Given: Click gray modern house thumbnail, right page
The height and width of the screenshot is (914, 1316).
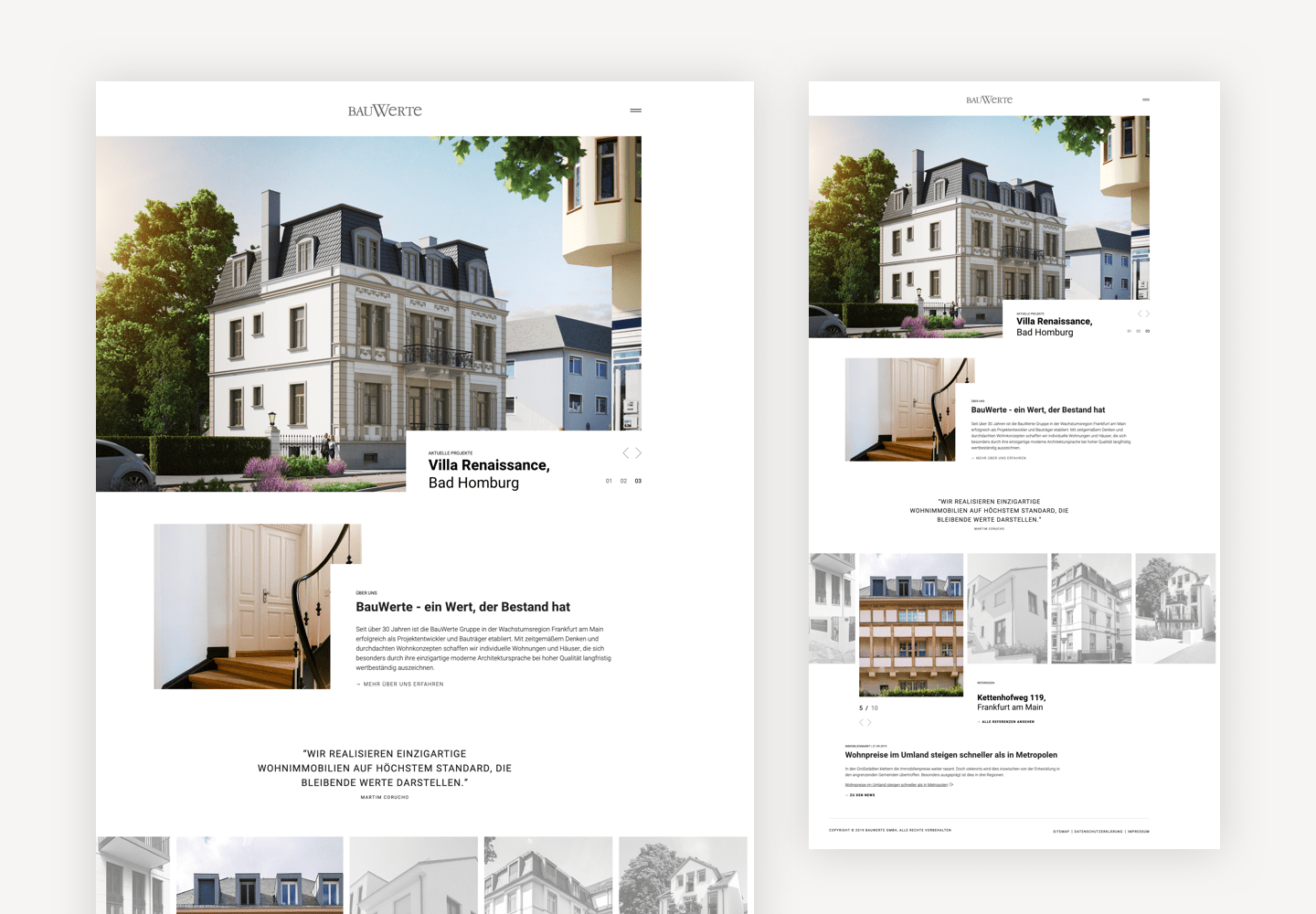Looking at the screenshot, I should tap(1007, 608).
